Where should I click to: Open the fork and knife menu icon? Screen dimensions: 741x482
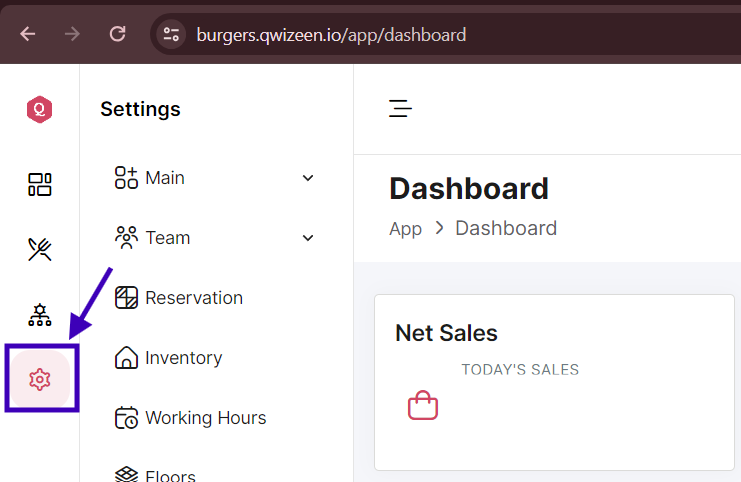tap(40, 250)
